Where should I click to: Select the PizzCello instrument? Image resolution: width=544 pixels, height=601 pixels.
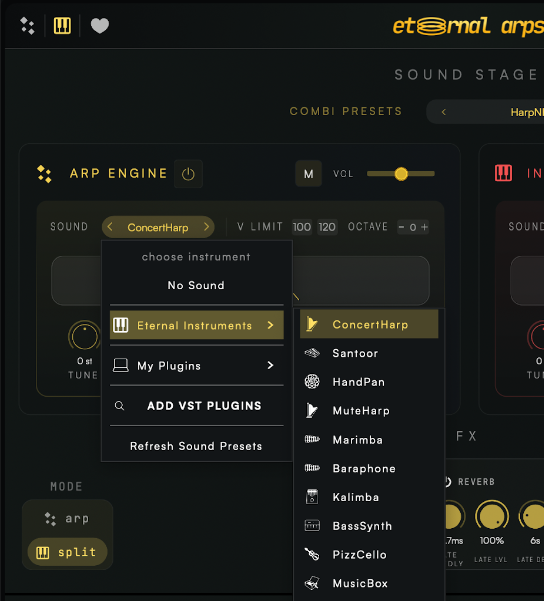(369, 555)
